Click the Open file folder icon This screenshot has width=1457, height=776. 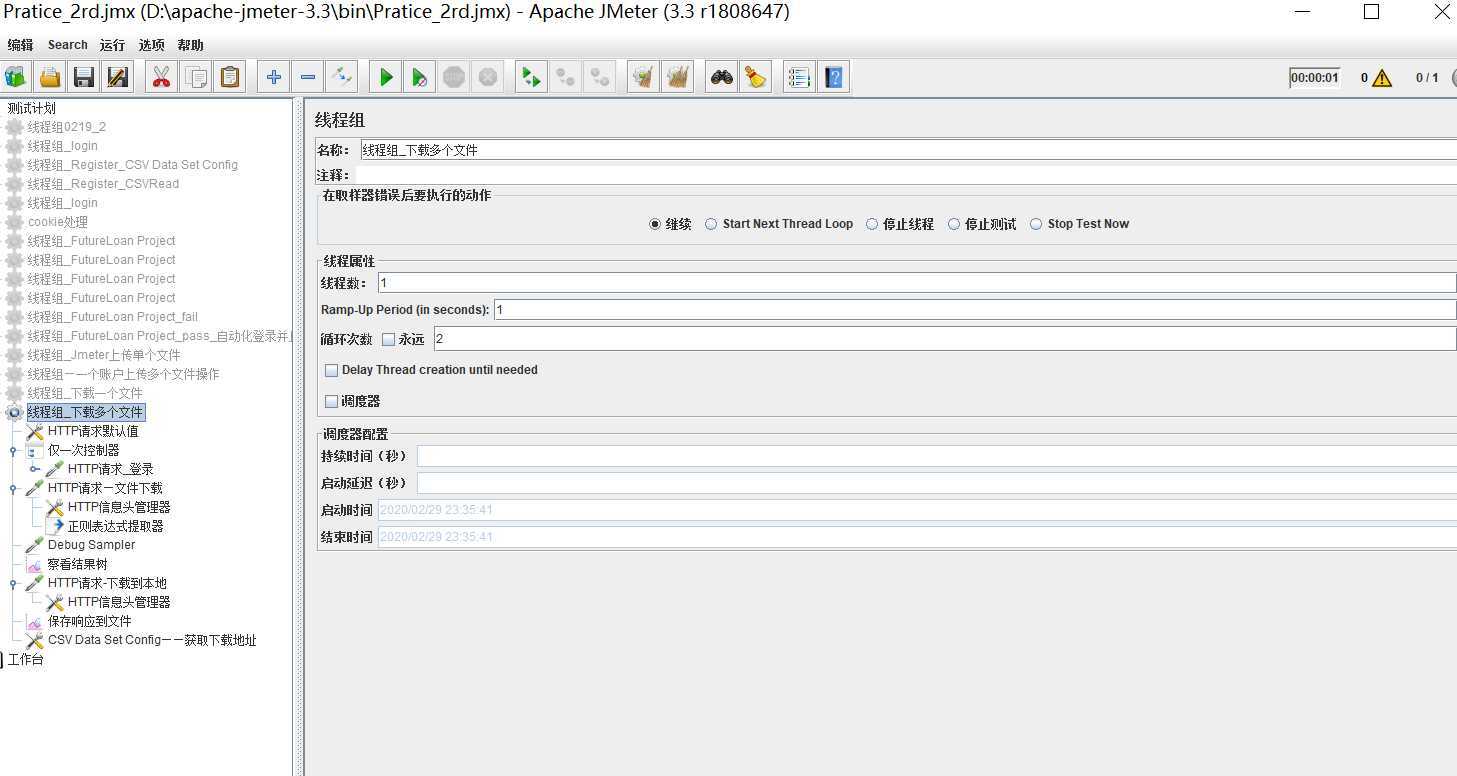click(50, 77)
